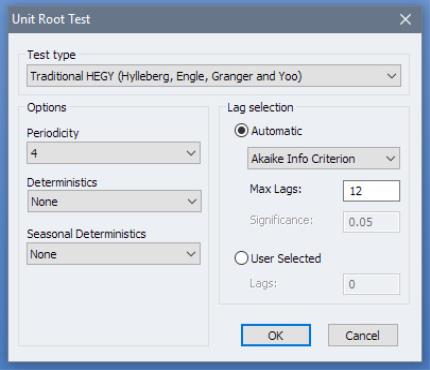Choose the User Selected radio option
430x370 pixels.
(x=241, y=258)
